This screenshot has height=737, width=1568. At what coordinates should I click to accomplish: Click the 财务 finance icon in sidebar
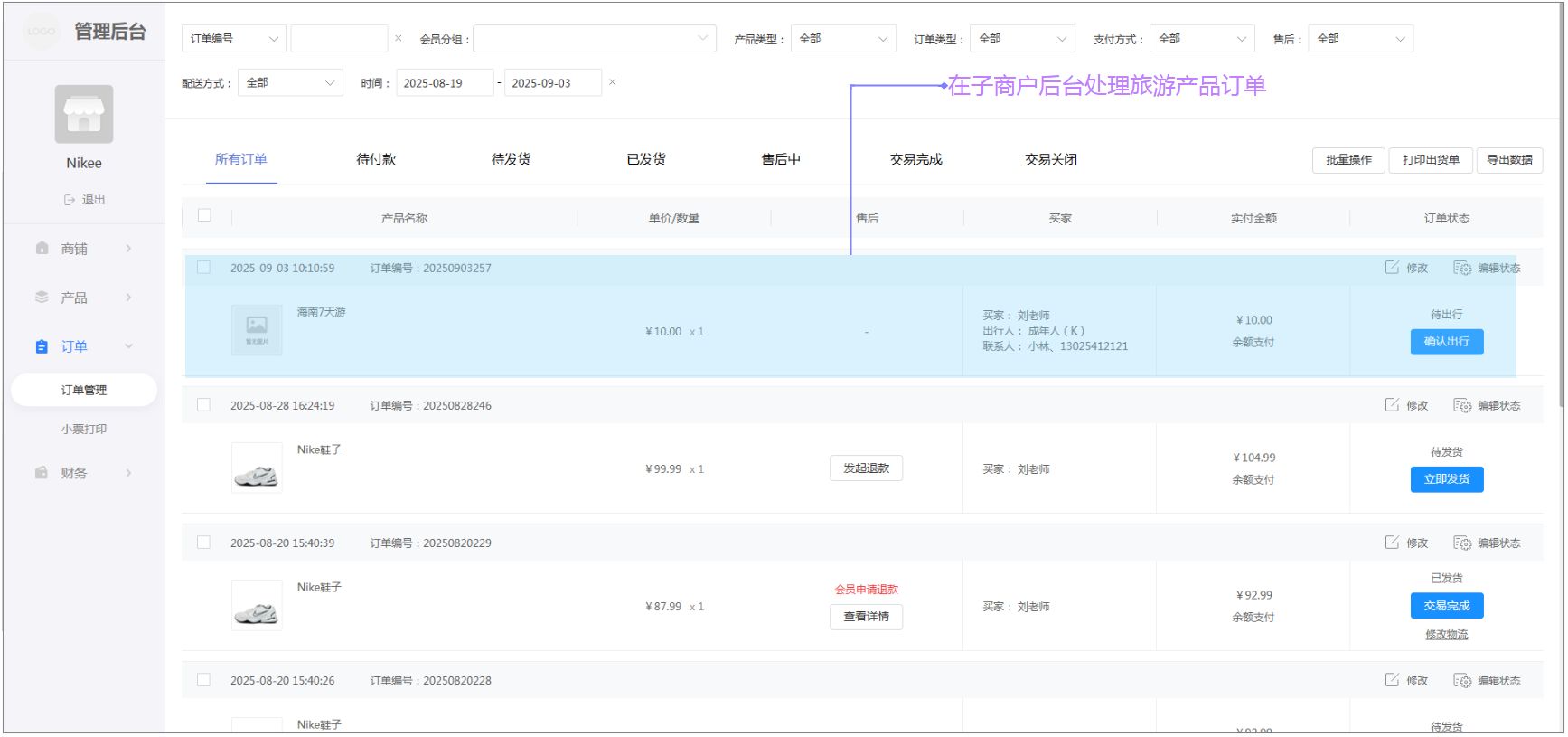[x=42, y=473]
